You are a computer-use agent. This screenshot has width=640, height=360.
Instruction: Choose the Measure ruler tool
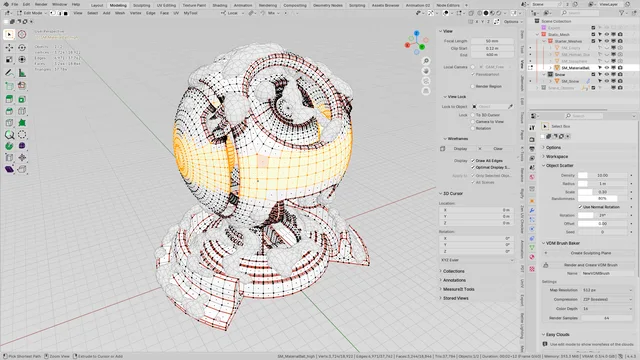[22, 73]
